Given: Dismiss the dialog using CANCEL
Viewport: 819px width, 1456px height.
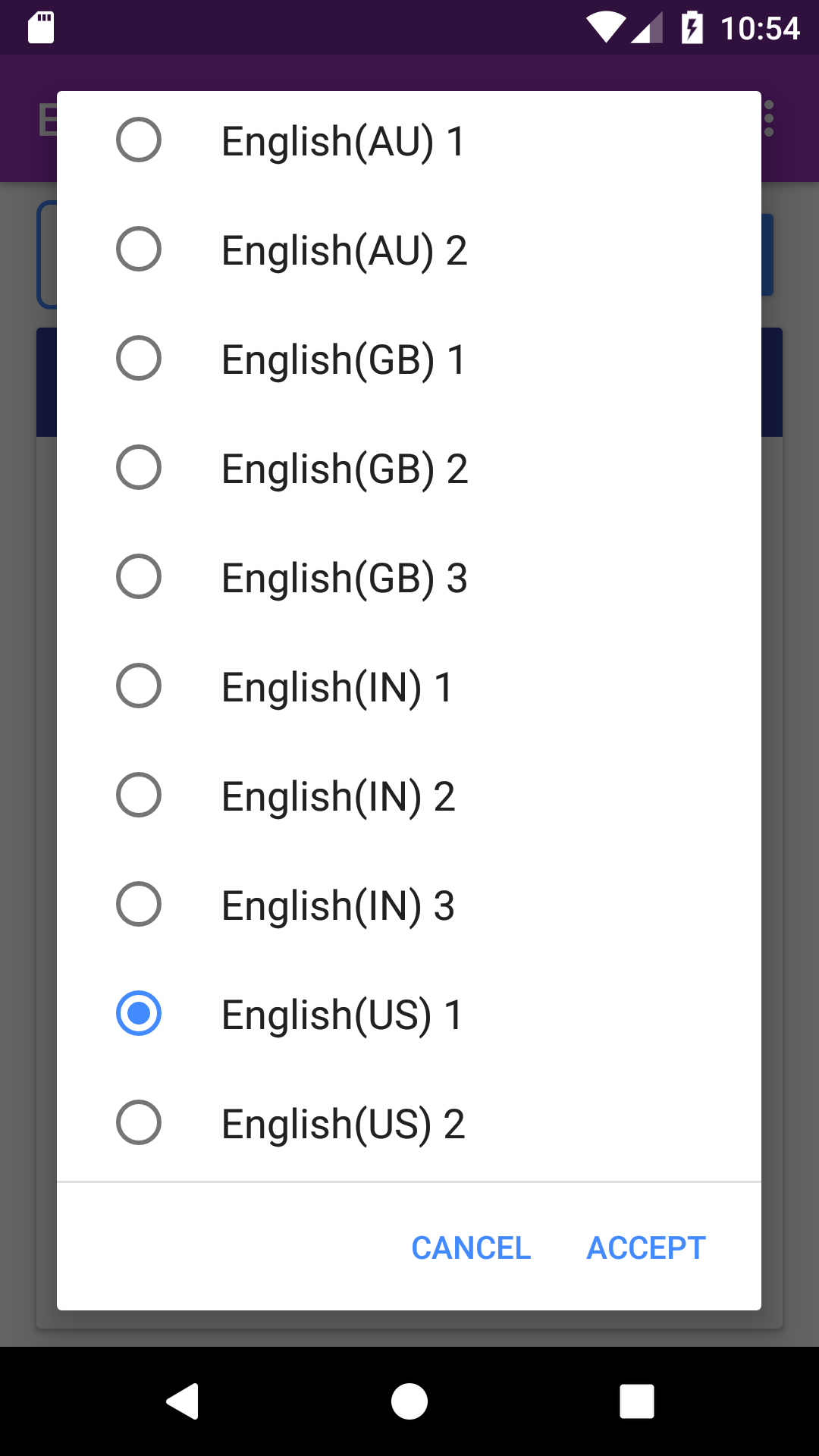Looking at the screenshot, I should 471,1247.
